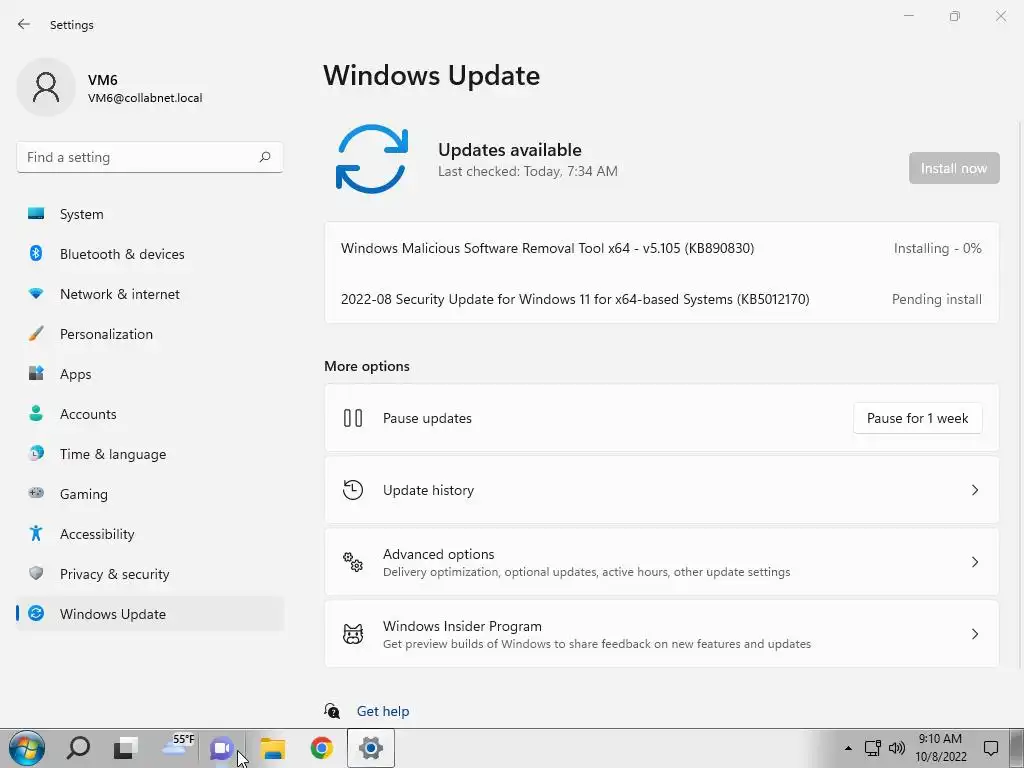Click the Accessibility figure icon in sidebar
1024x768 pixels.
coord(36,534)
